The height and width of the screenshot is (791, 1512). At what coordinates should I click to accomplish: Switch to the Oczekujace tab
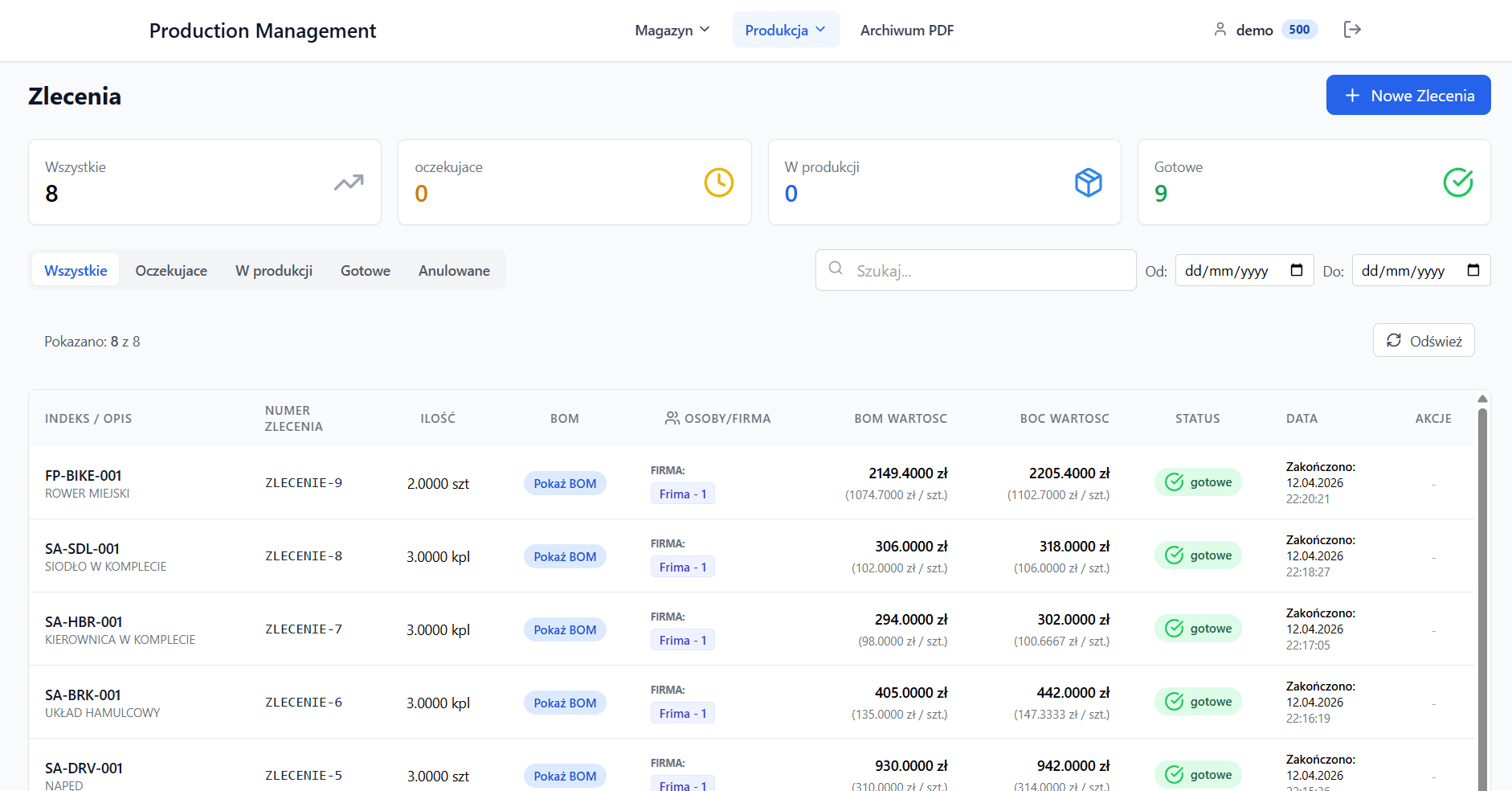[171, 270]
